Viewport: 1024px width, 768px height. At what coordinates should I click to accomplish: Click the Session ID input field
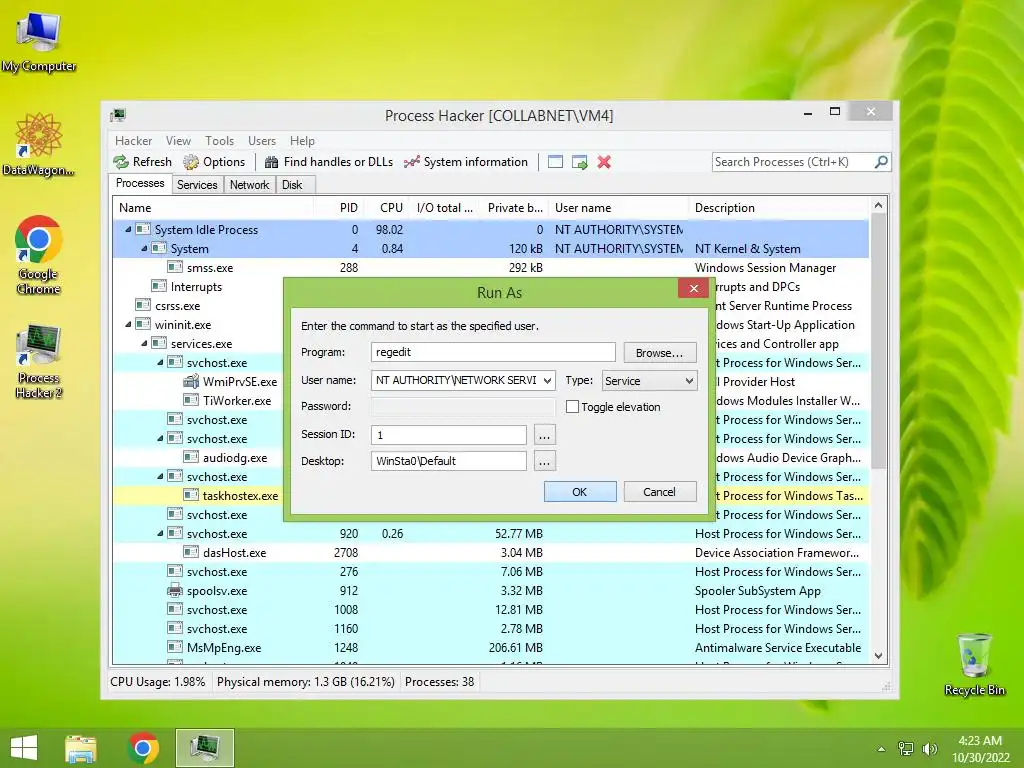pyautogui.click(x=449, y=435)
